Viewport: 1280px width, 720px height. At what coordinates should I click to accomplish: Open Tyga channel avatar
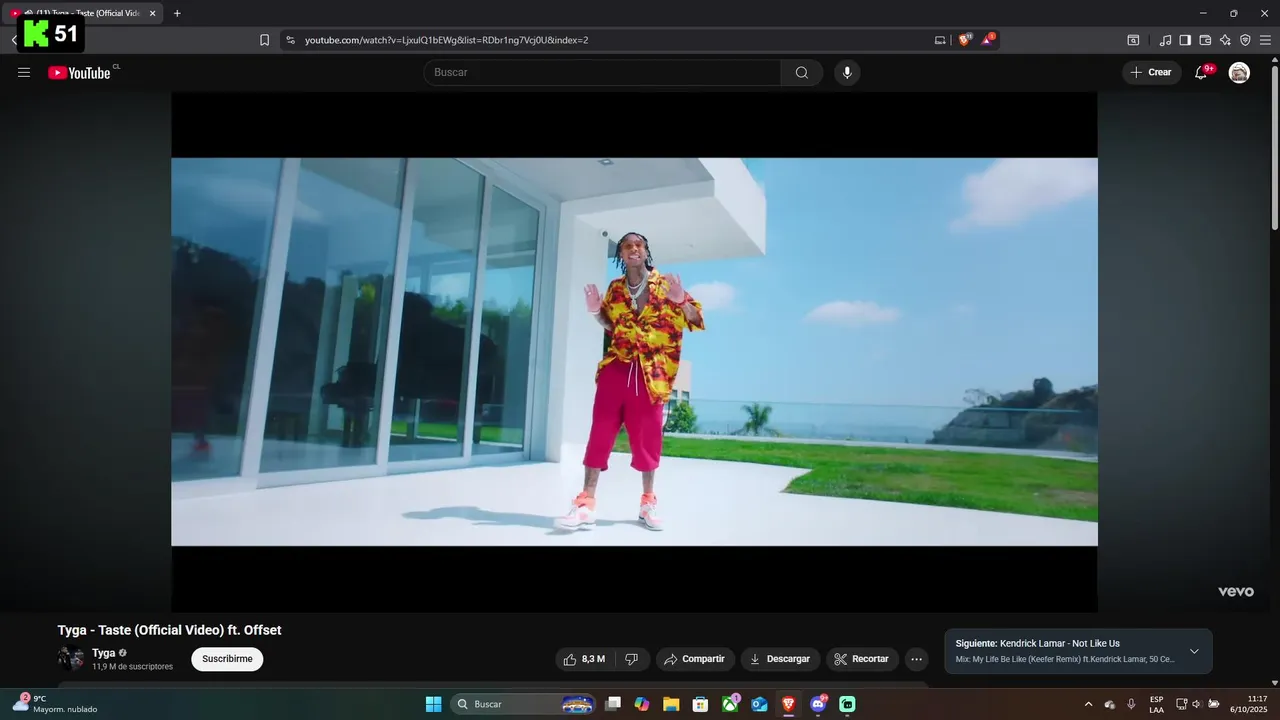[71, 658]
